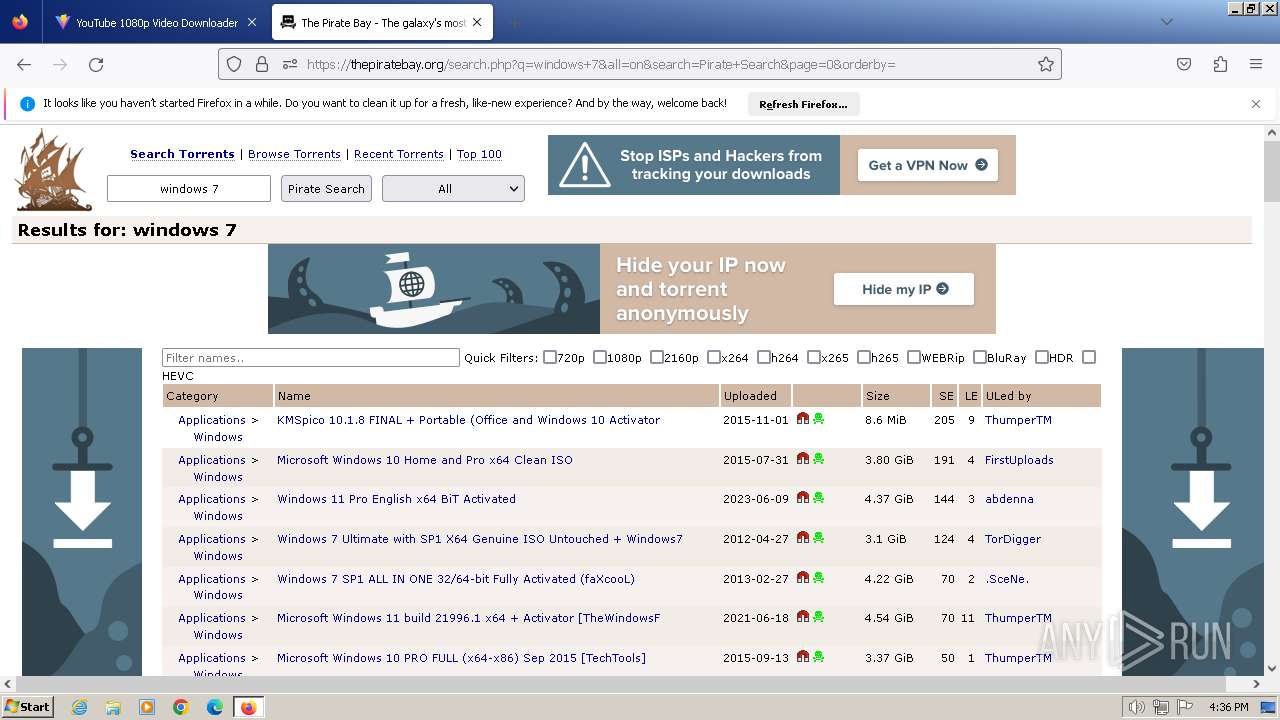Open the list all tabs dropdown
The image size is (1280, 720).
click(1167, 22)
